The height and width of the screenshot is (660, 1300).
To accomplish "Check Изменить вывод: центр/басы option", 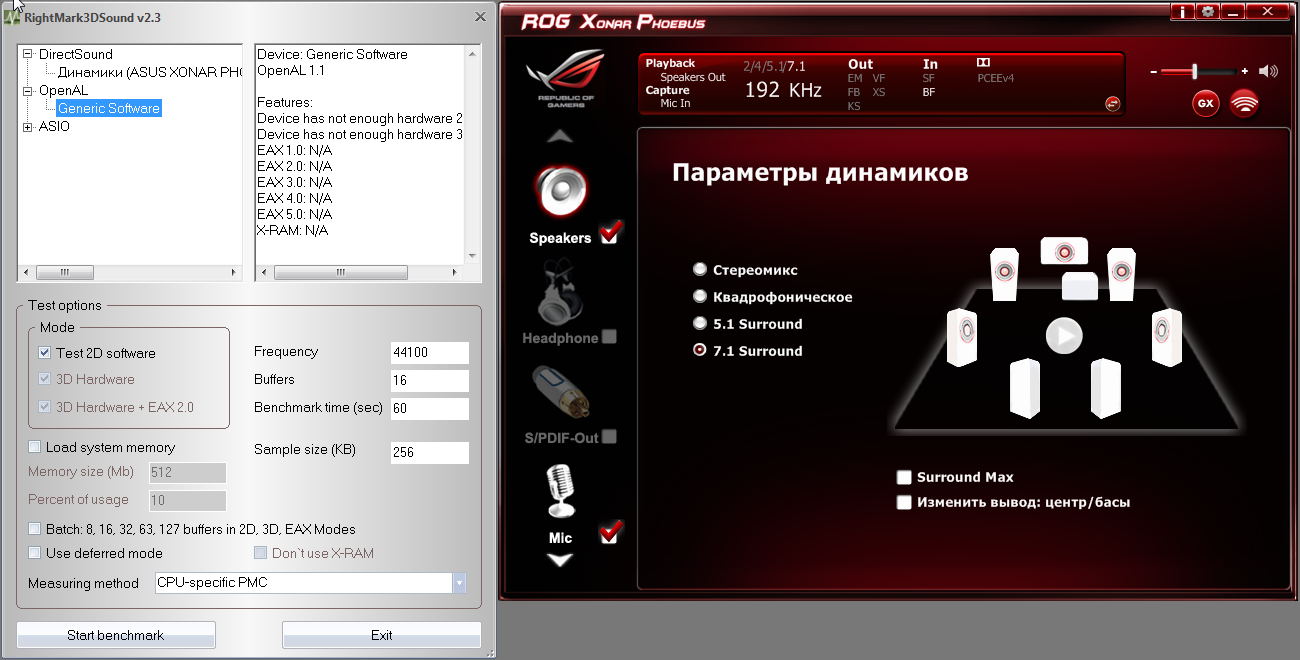I will tap(904, 502).
